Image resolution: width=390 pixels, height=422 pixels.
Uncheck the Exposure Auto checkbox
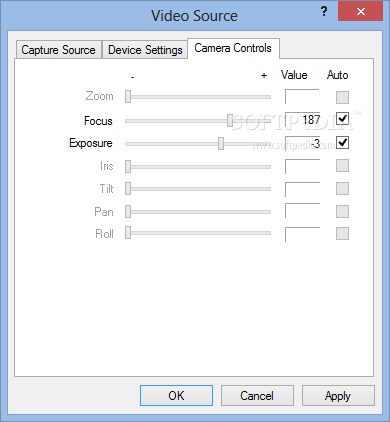342,143
